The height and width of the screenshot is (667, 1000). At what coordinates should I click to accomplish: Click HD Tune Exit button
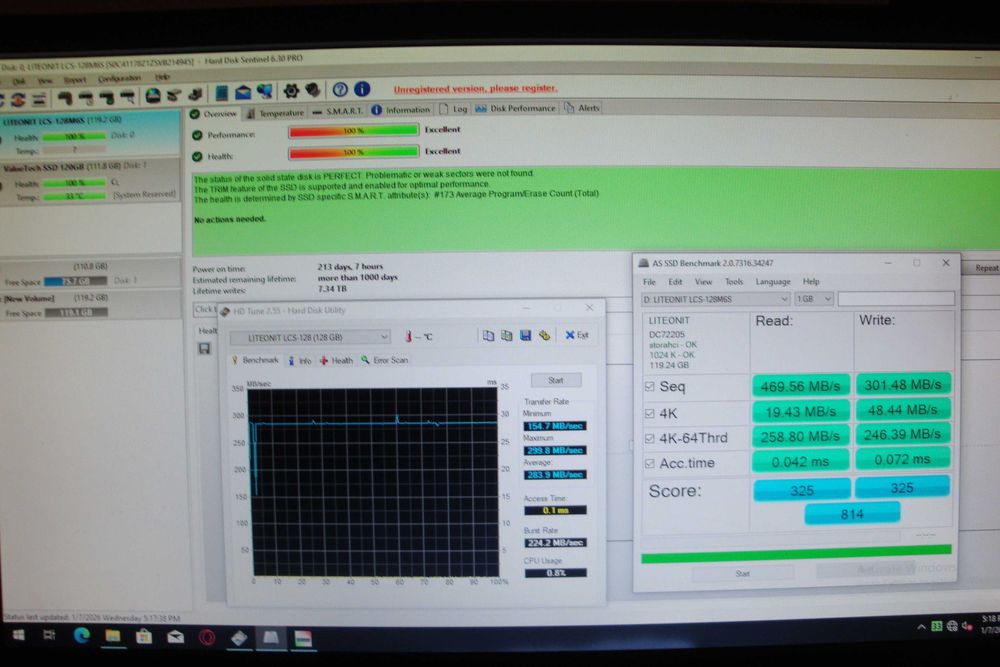pyautogui.click(x=577, y=335)
